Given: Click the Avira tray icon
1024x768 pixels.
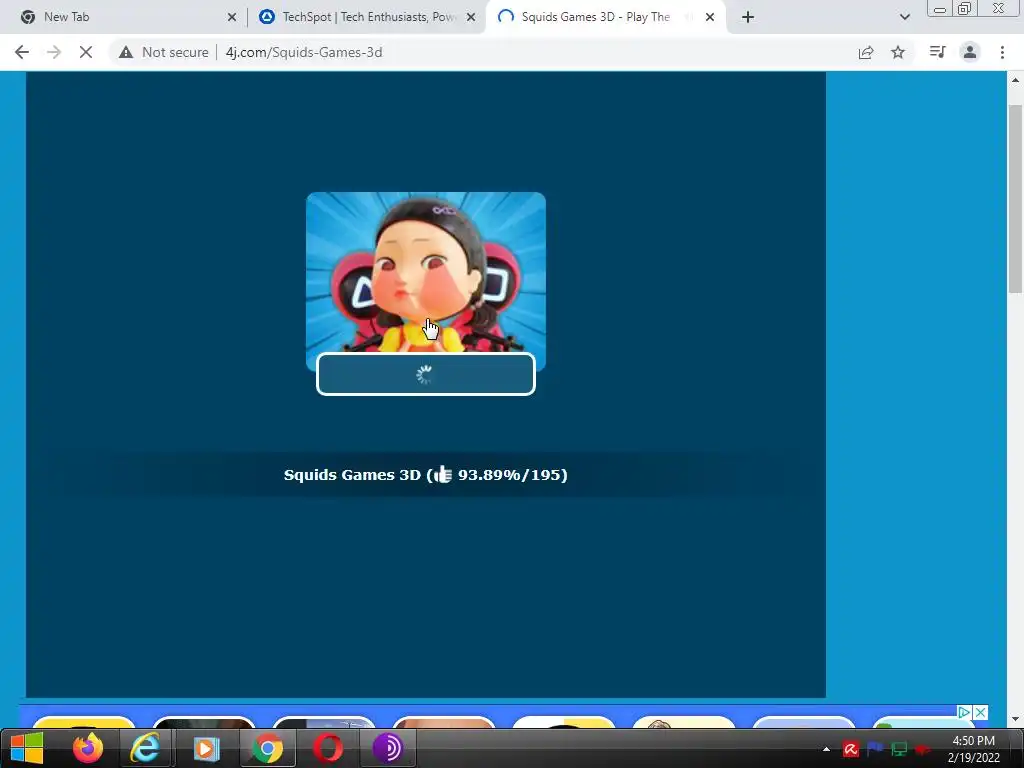Looking at the screenshot, I should (850, 749).
